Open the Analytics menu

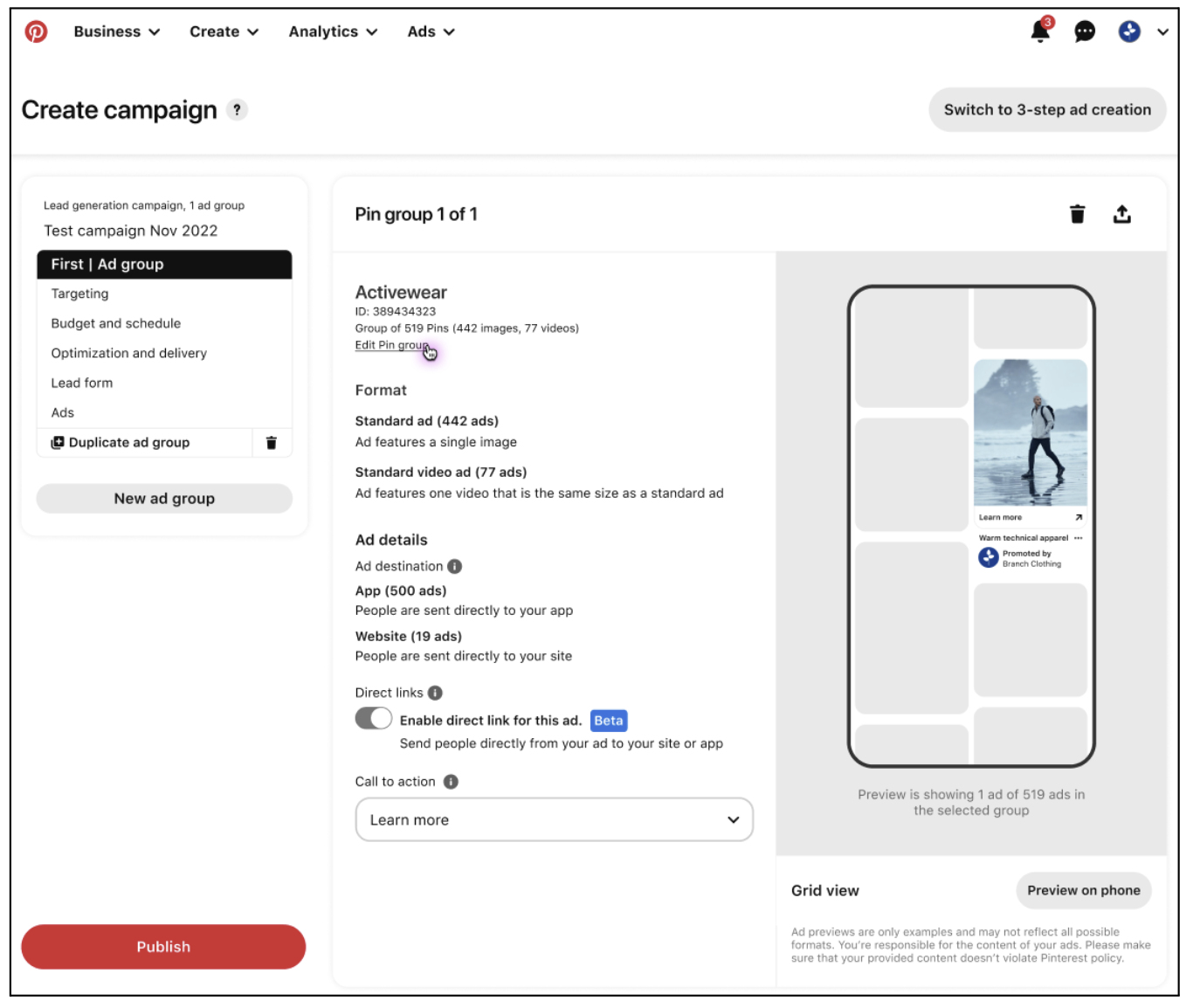tap(333, 31)
